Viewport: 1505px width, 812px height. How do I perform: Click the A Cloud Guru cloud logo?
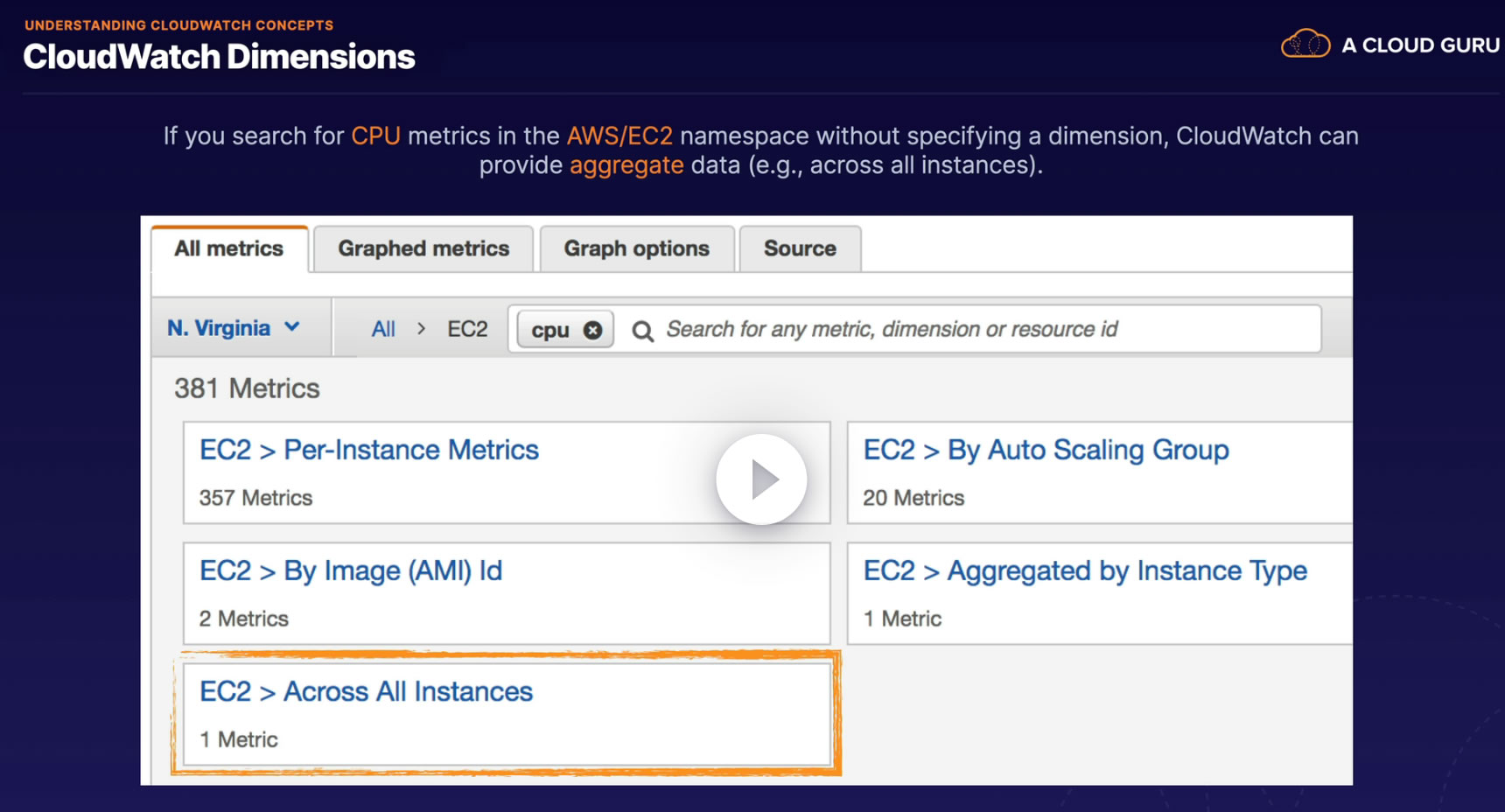pos(1305,44)
